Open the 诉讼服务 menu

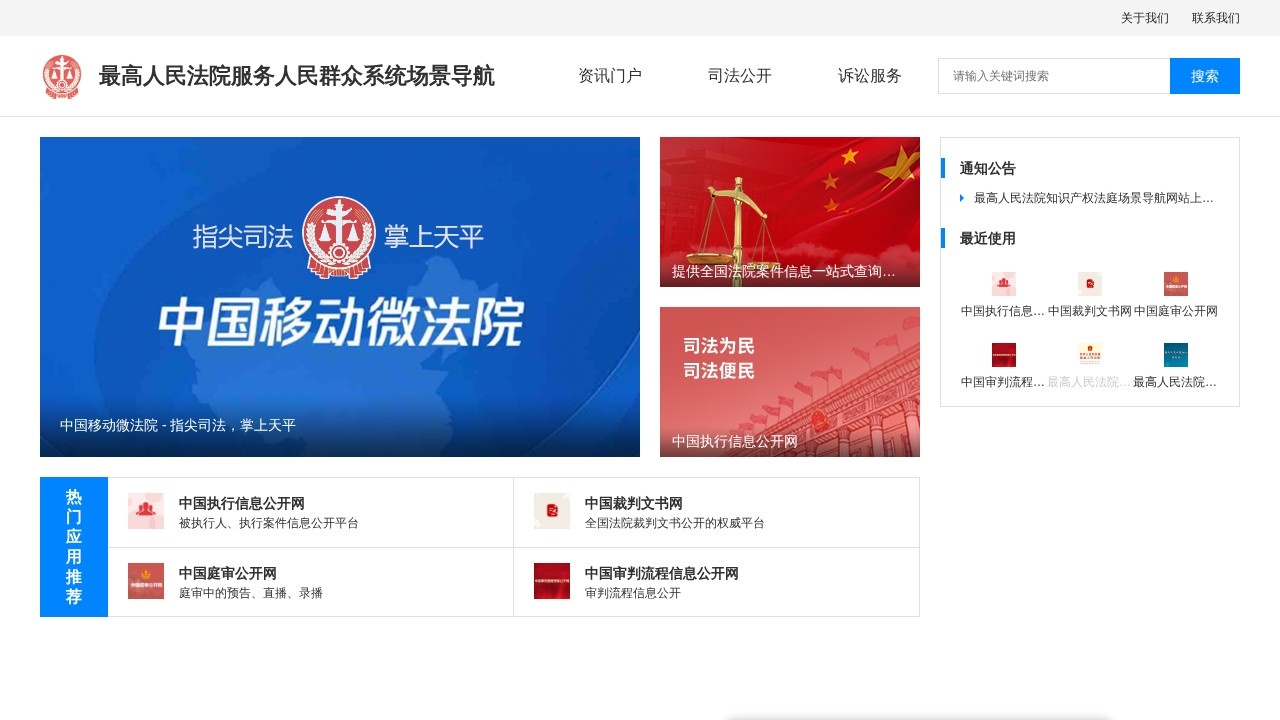pyautogui.click(x=870, y=76)
